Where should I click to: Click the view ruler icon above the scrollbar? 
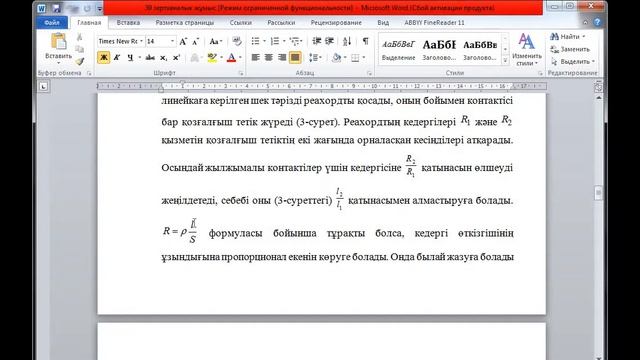point(598,87)
